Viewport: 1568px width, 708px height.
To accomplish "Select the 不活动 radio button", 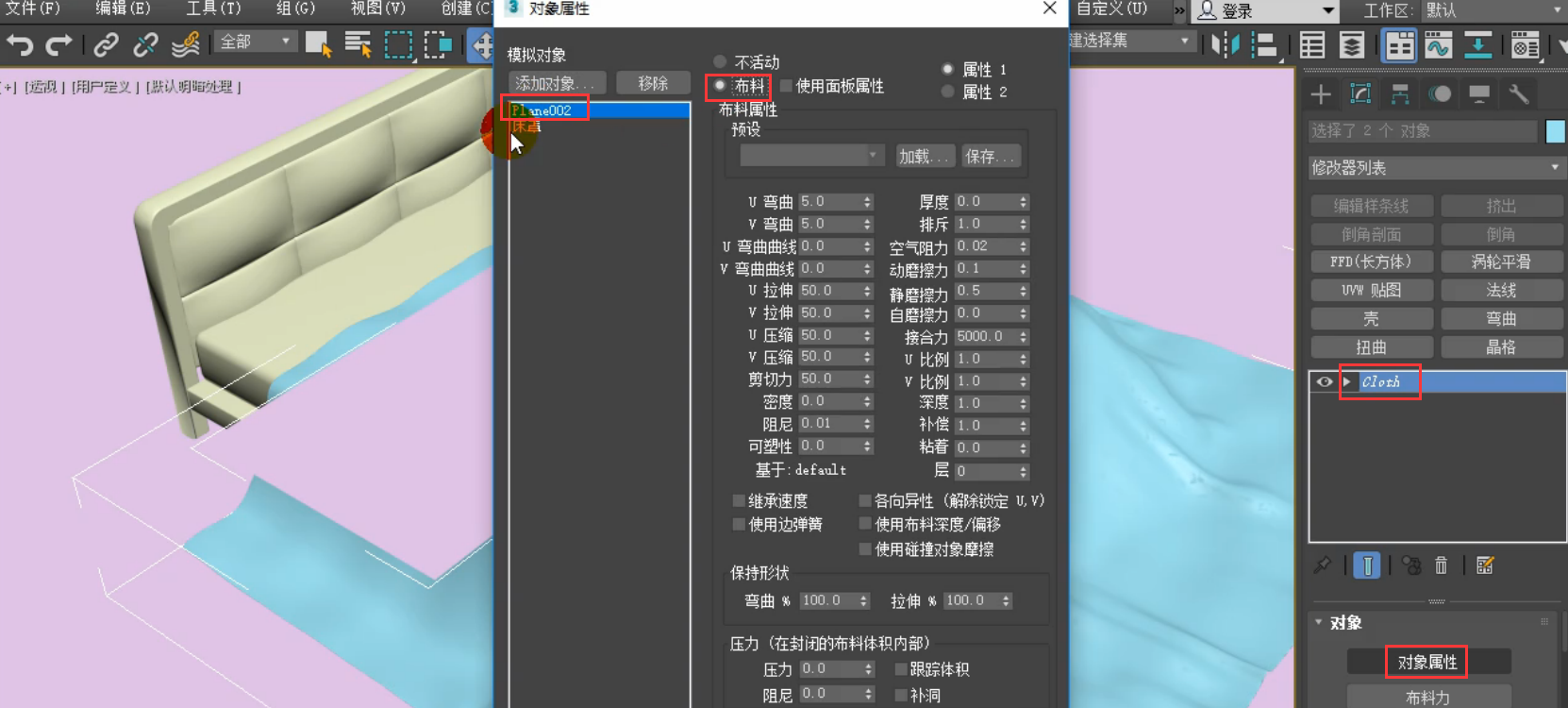I will point(721,62).
